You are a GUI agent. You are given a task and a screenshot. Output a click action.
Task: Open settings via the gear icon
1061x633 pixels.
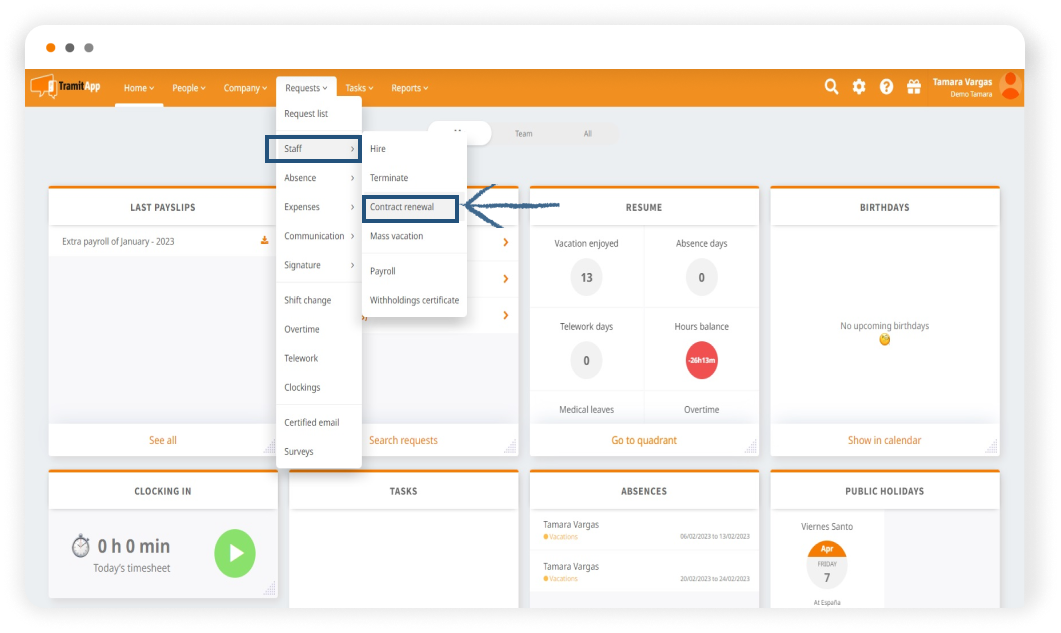(859, 87)
